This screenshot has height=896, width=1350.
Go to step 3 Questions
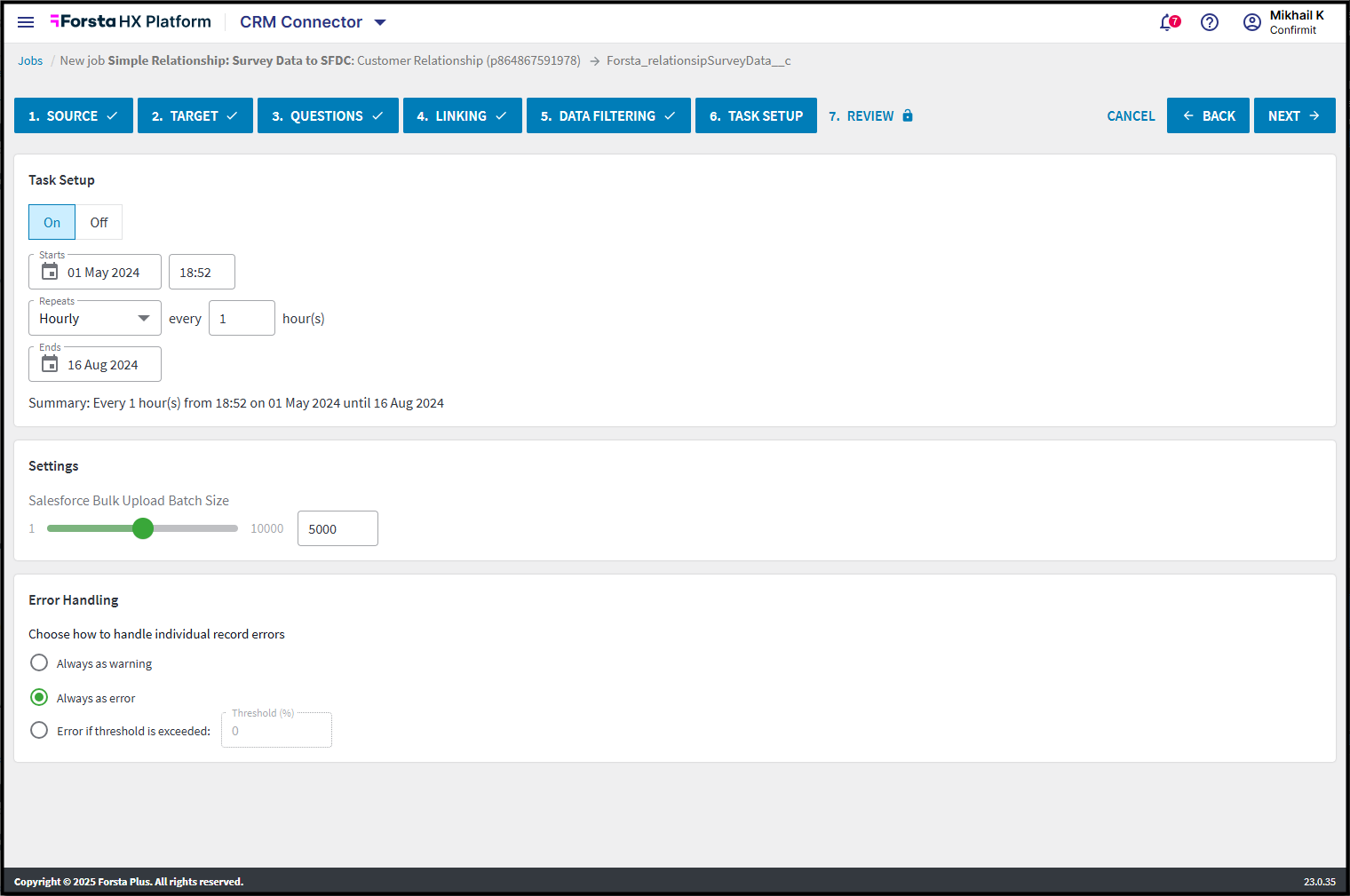[328, 115]
